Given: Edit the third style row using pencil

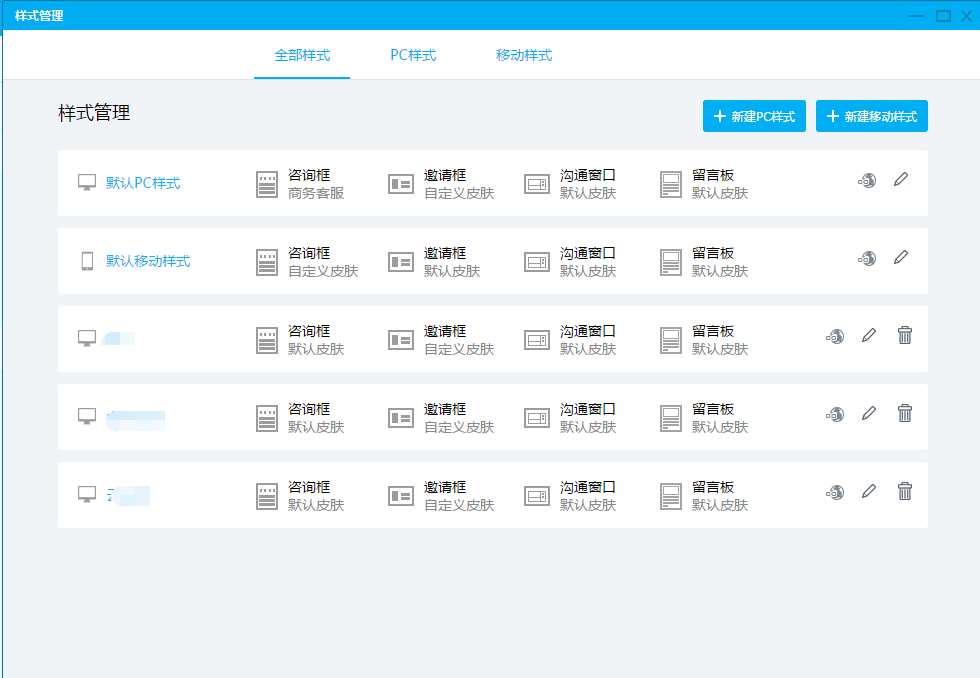Looking at the screenshot, I should pos(869,336).
